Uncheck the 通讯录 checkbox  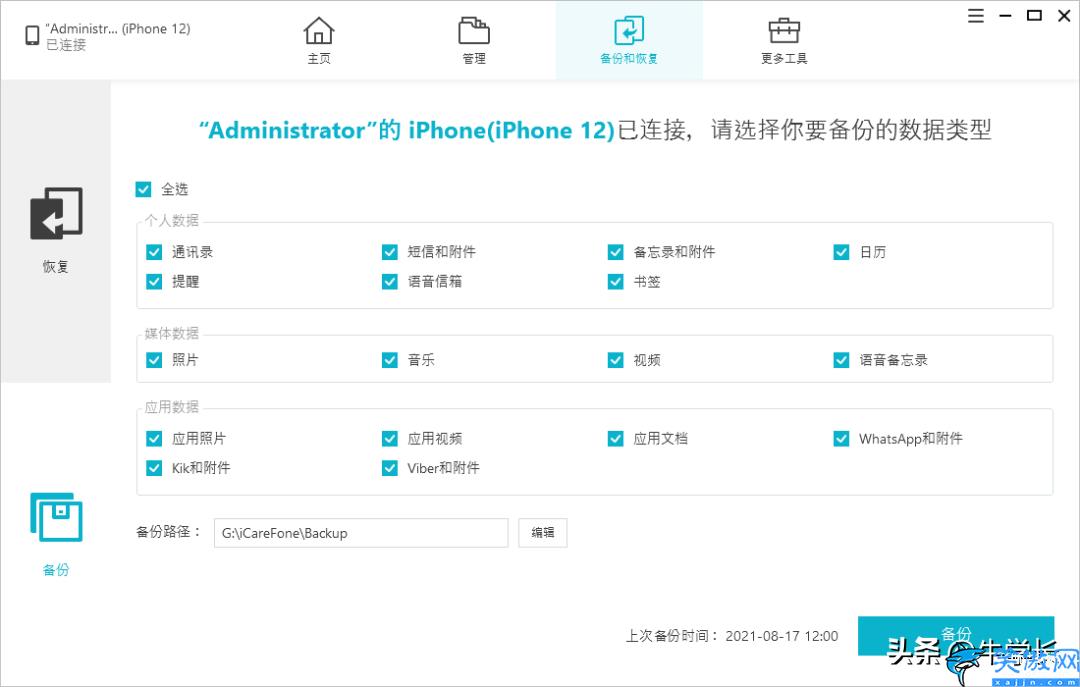tap(154, 252)
